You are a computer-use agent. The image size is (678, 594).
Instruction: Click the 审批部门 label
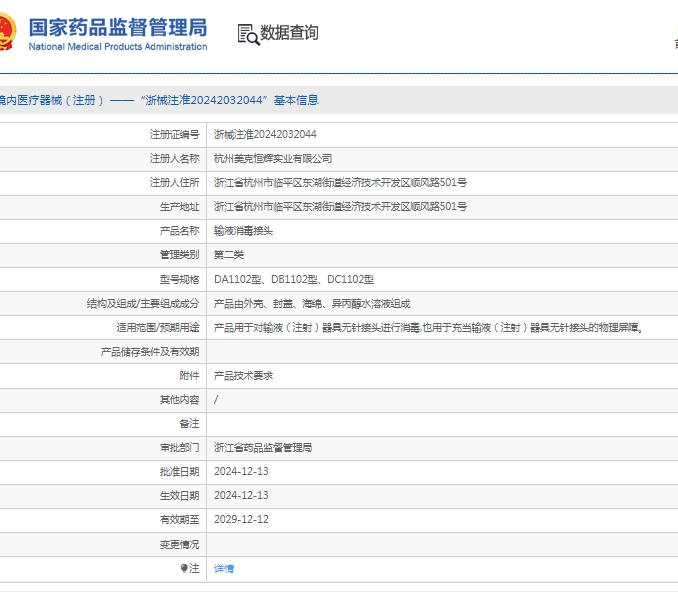(179, 447)
